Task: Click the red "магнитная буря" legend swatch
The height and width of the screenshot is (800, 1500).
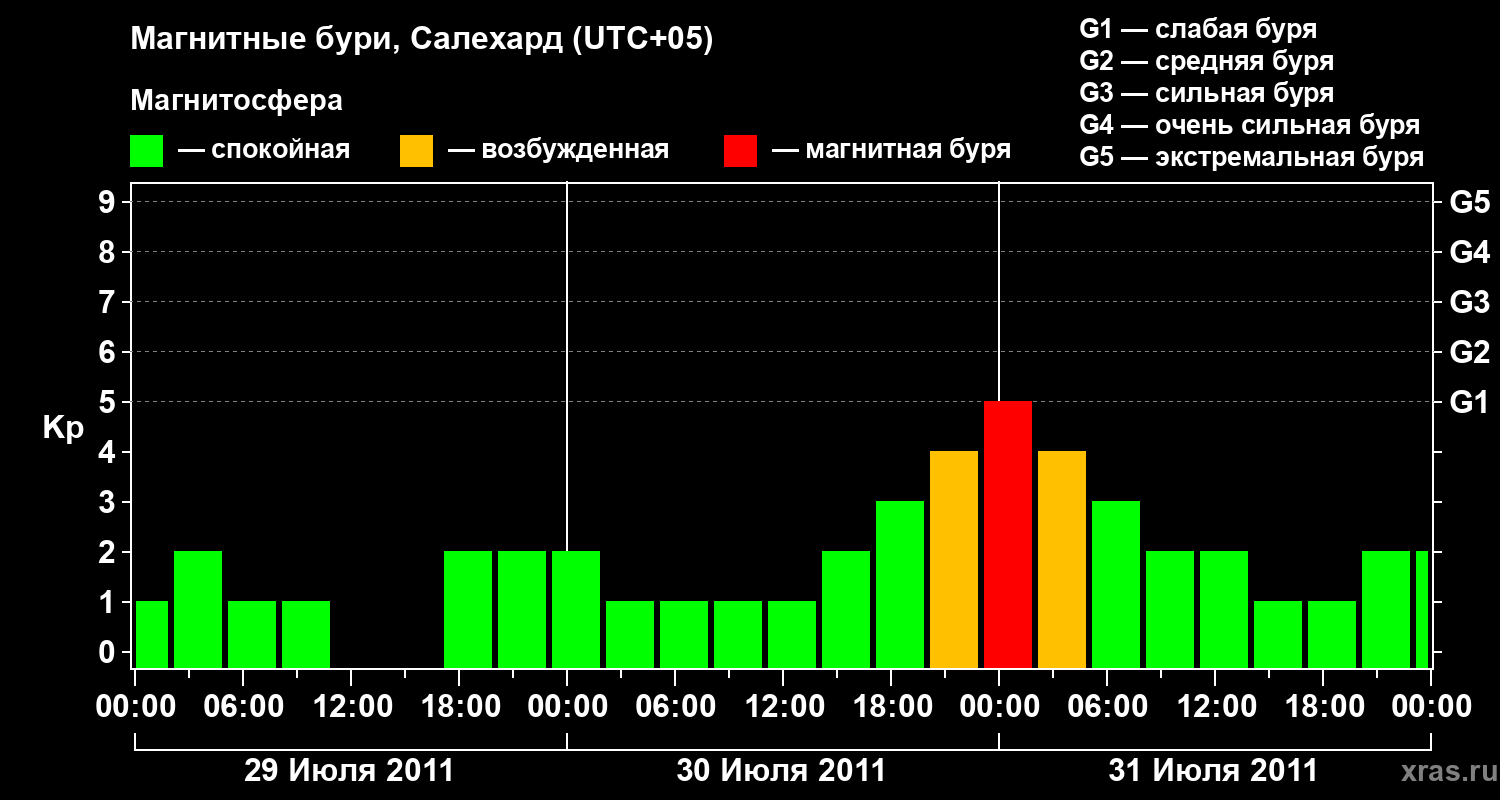Action: coord(740,151)
